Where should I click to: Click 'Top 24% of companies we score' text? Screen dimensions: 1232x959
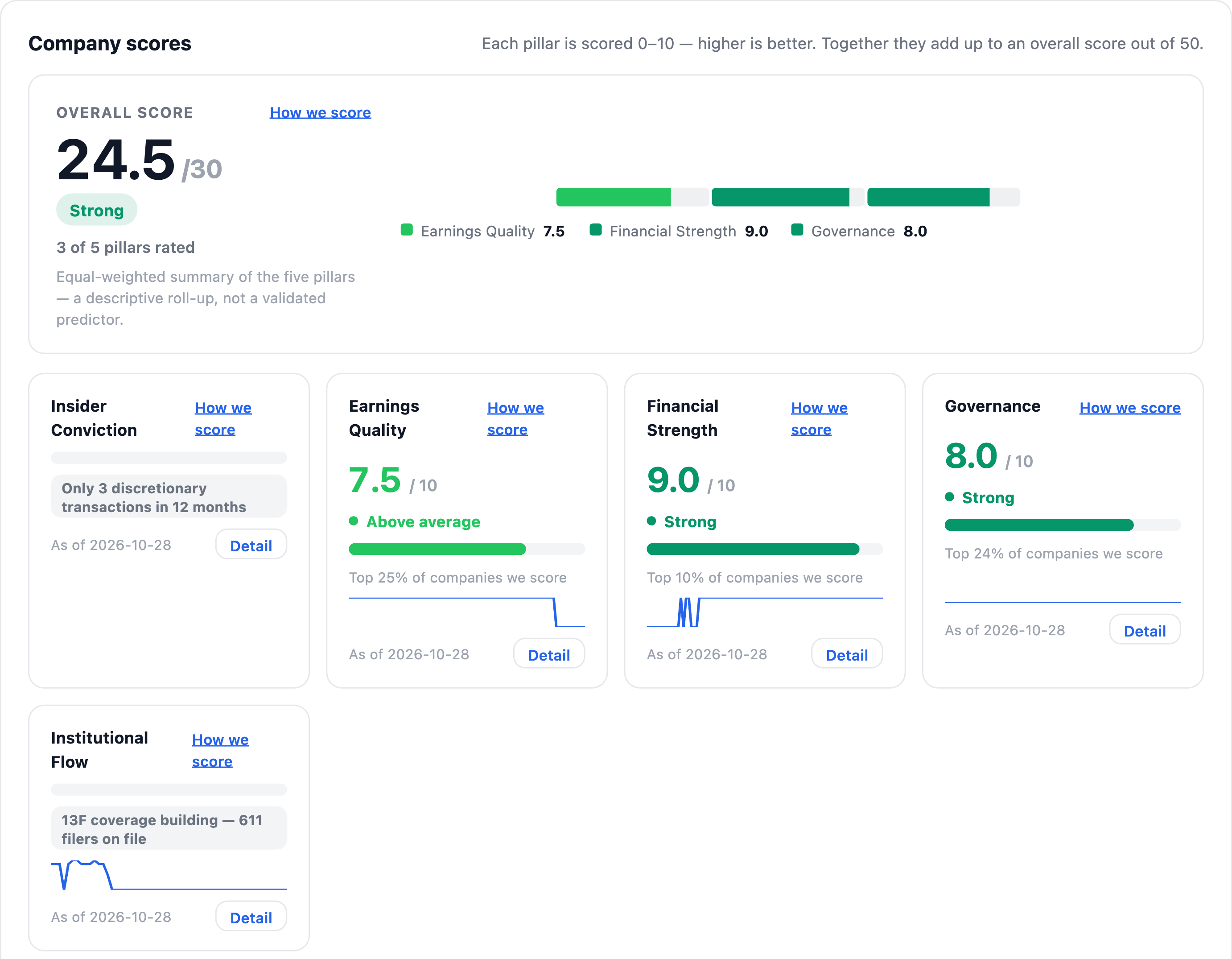click(1053, 553)
